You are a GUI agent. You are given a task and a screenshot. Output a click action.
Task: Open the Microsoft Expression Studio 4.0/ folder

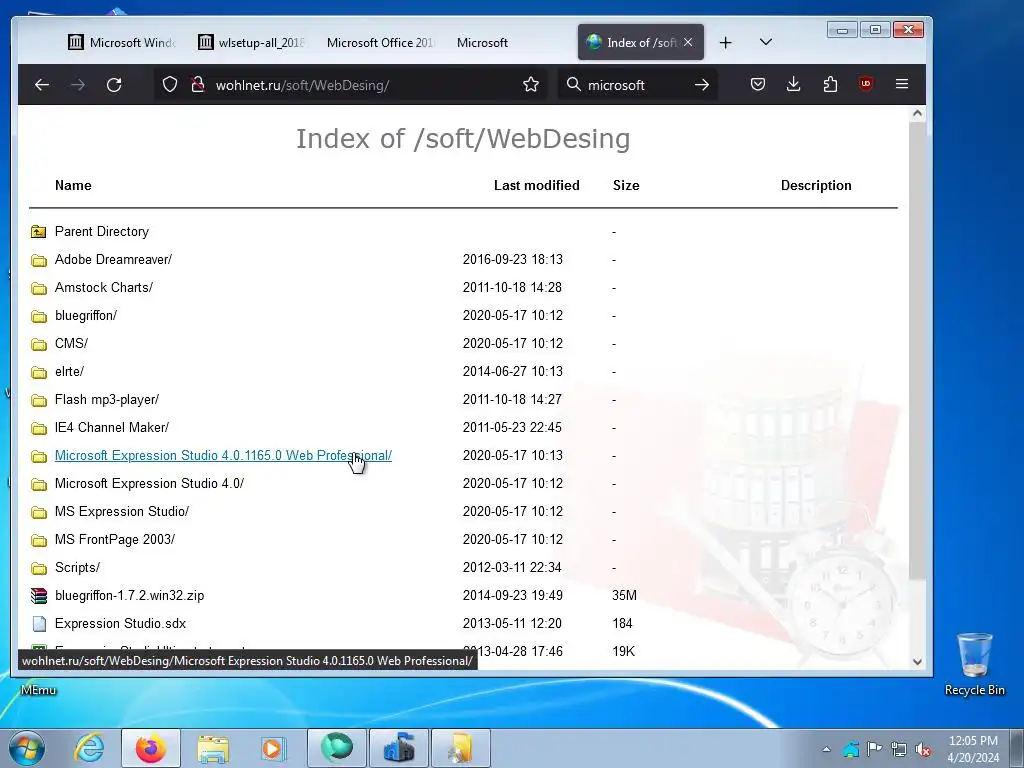(x=150, y=483)
